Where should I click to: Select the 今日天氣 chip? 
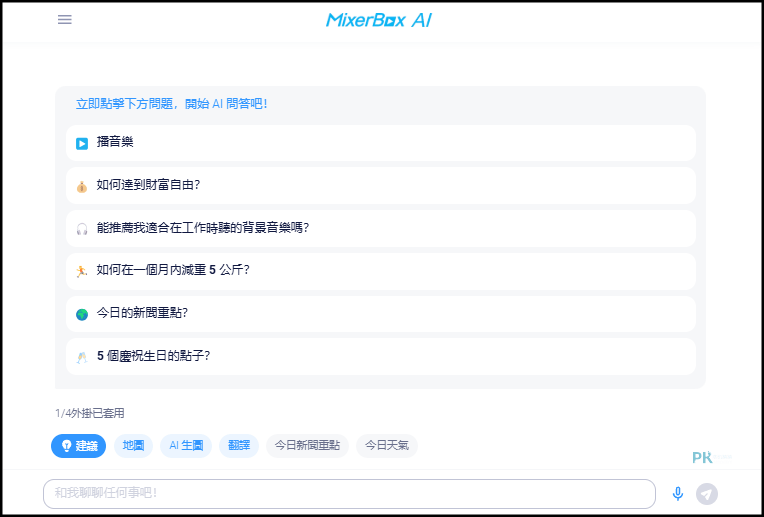(x=387, y=446)
